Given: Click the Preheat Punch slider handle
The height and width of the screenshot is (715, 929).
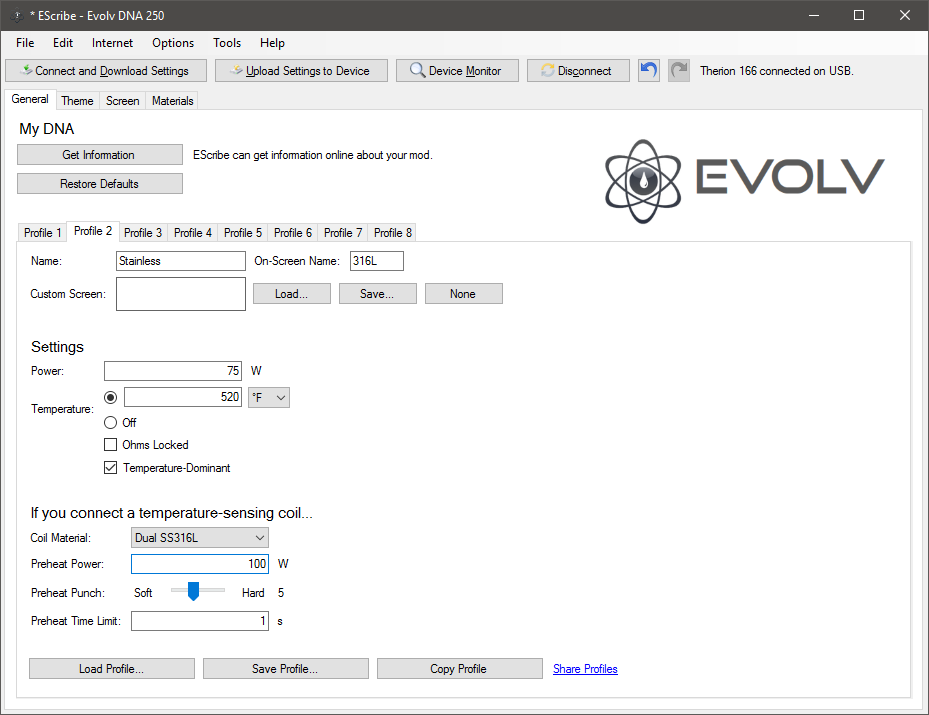Looking at the screenshot, I should click(193, 592).
